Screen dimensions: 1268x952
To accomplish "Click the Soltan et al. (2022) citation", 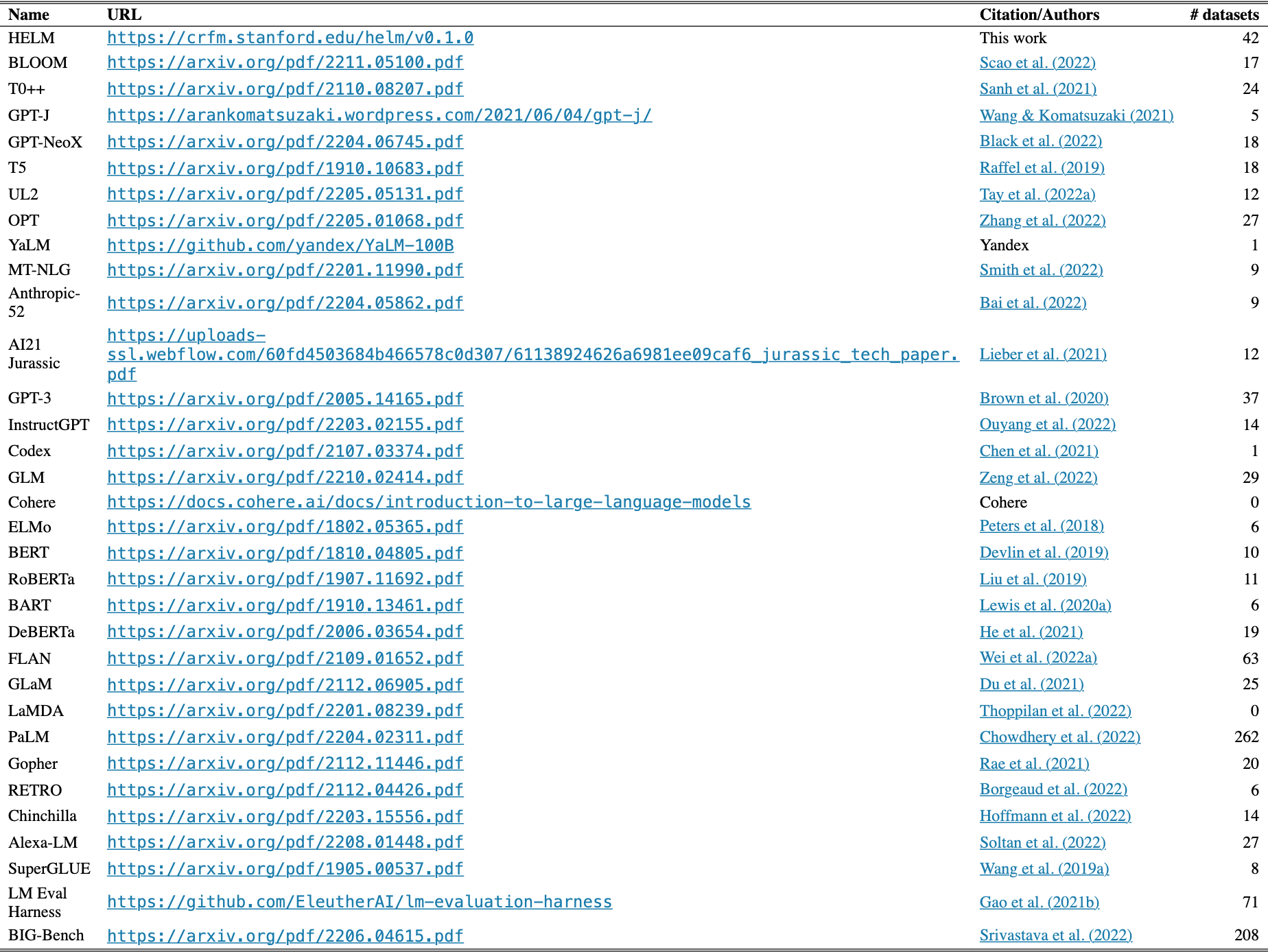I will pyautogui.click(x=1043, y=842).
